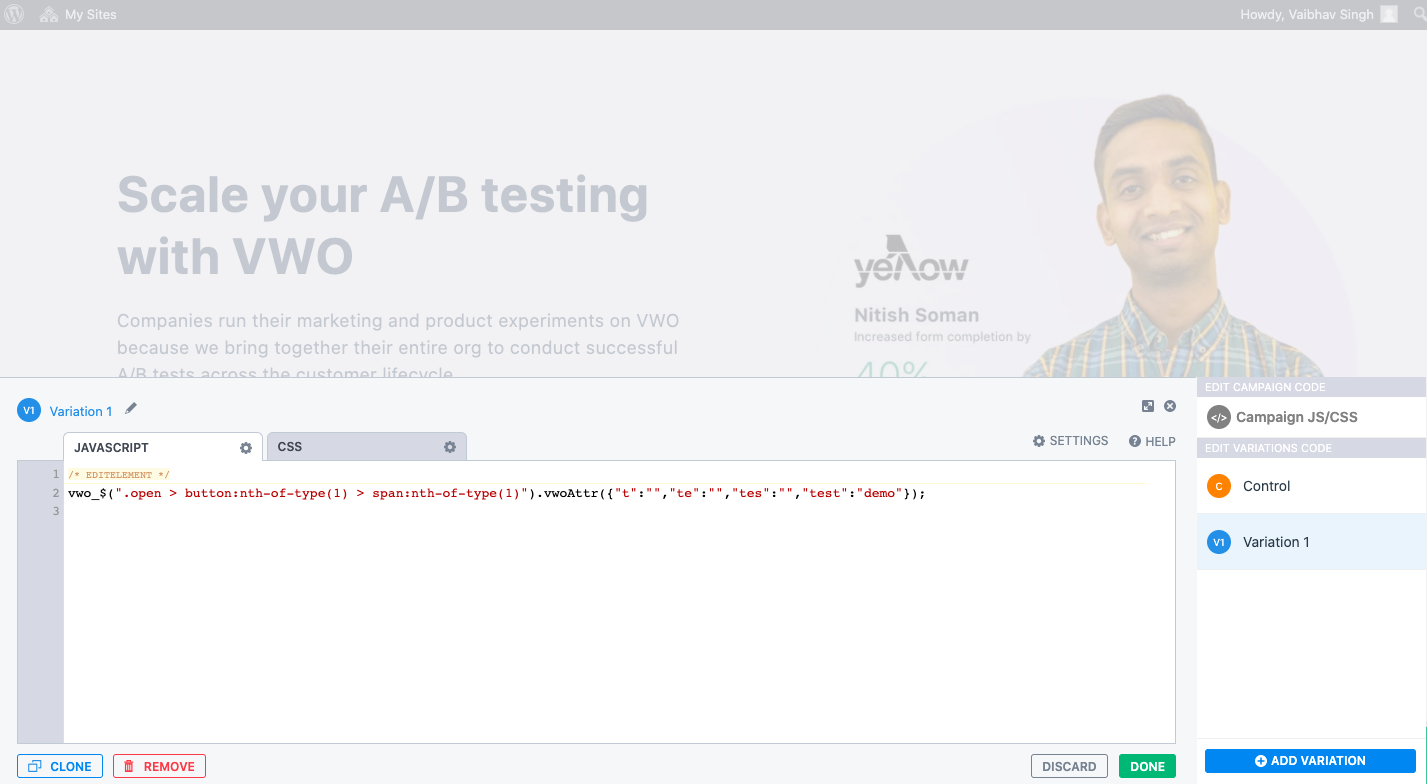The height and width of the screenshot is (784, 1427).
Task: Click the ADD VARIATION button
Action: click(1310, 761)
